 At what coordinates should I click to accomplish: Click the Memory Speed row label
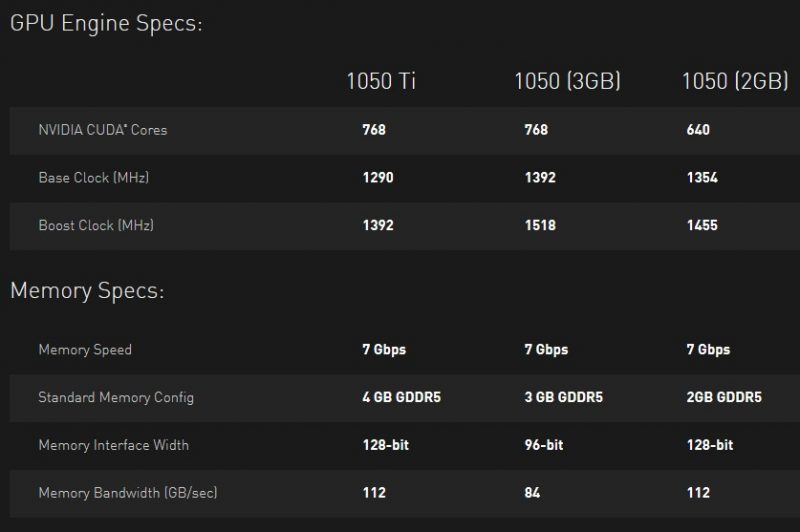pos(85,350)
